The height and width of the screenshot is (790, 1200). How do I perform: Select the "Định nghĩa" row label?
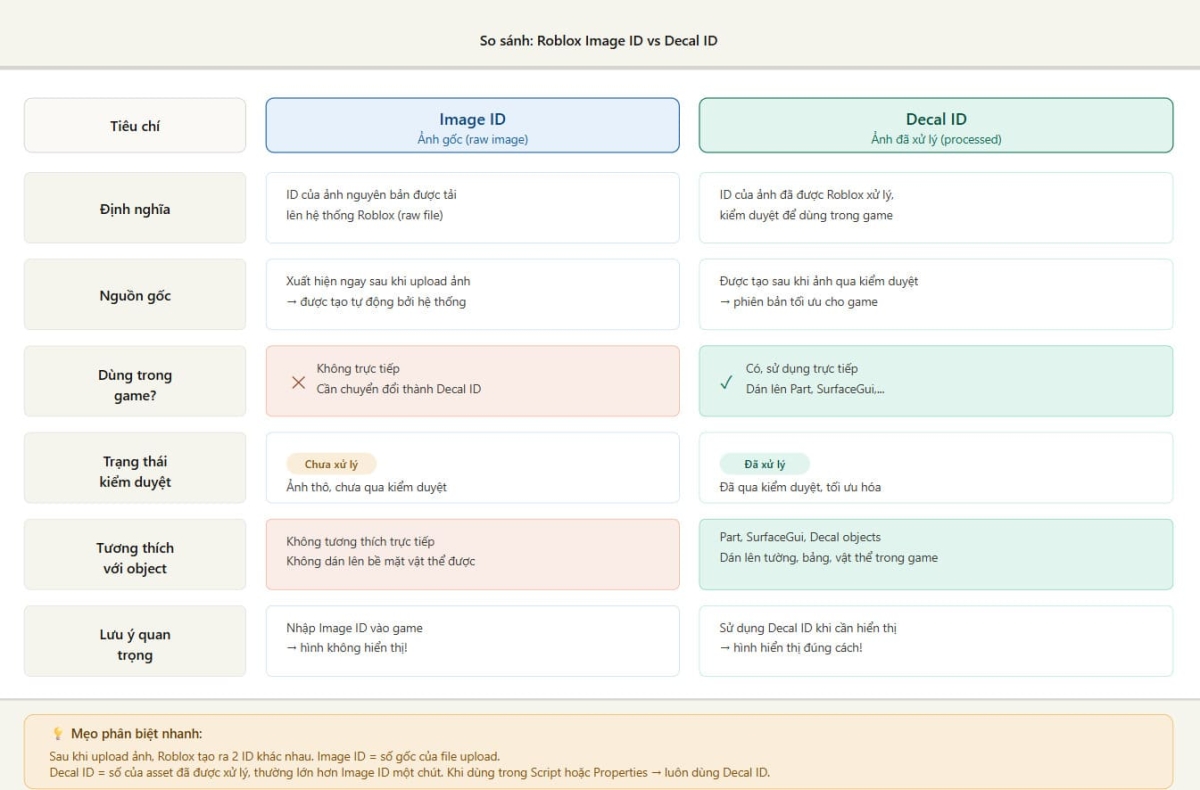coord(135,209)
